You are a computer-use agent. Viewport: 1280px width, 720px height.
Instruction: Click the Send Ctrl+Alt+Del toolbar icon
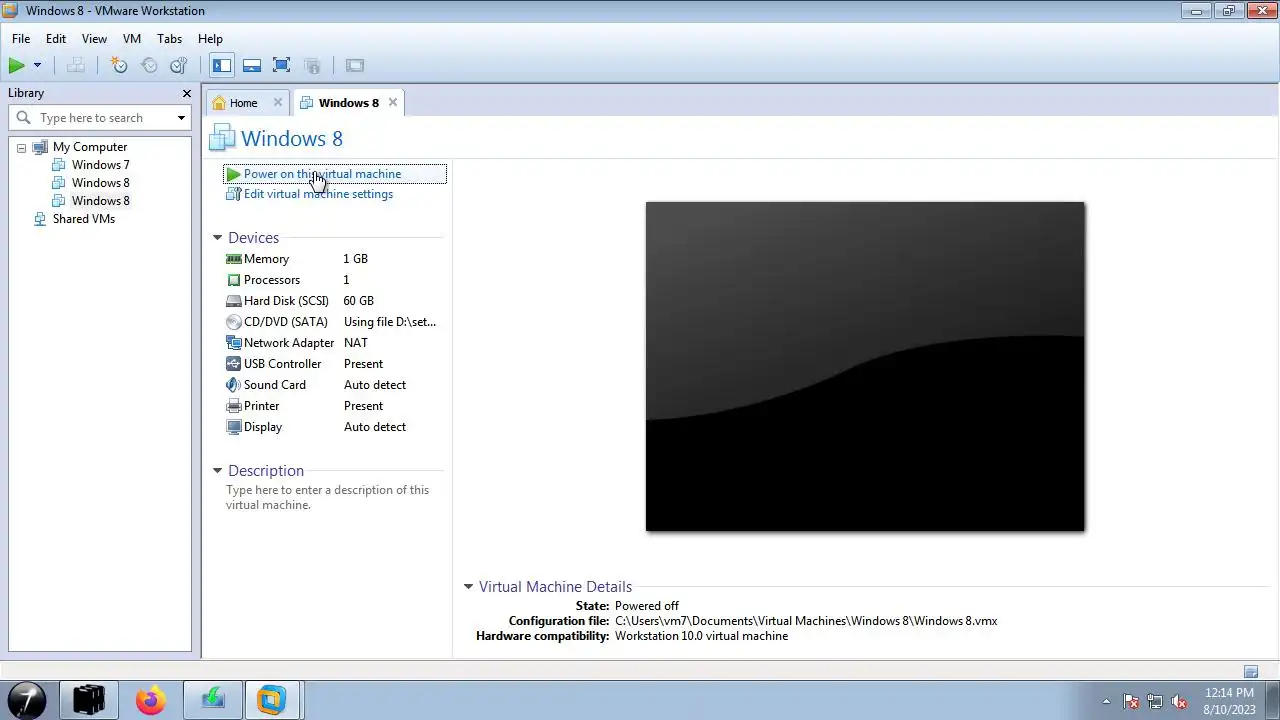(x=76, y=66)
